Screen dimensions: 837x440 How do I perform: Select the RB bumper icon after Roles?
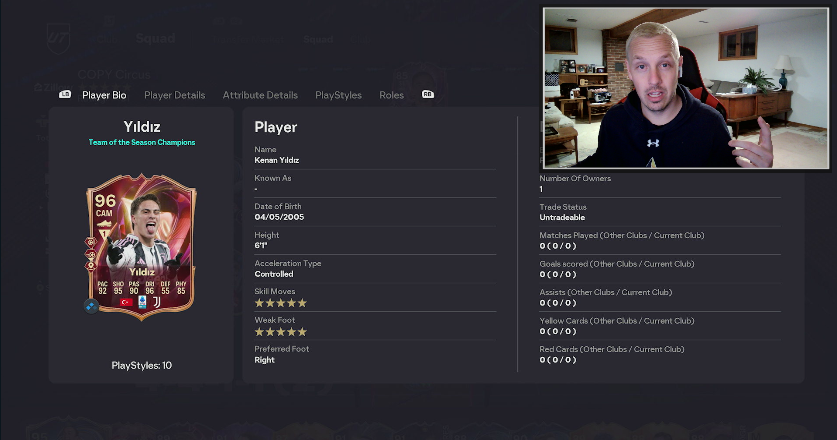click(428, 95)
